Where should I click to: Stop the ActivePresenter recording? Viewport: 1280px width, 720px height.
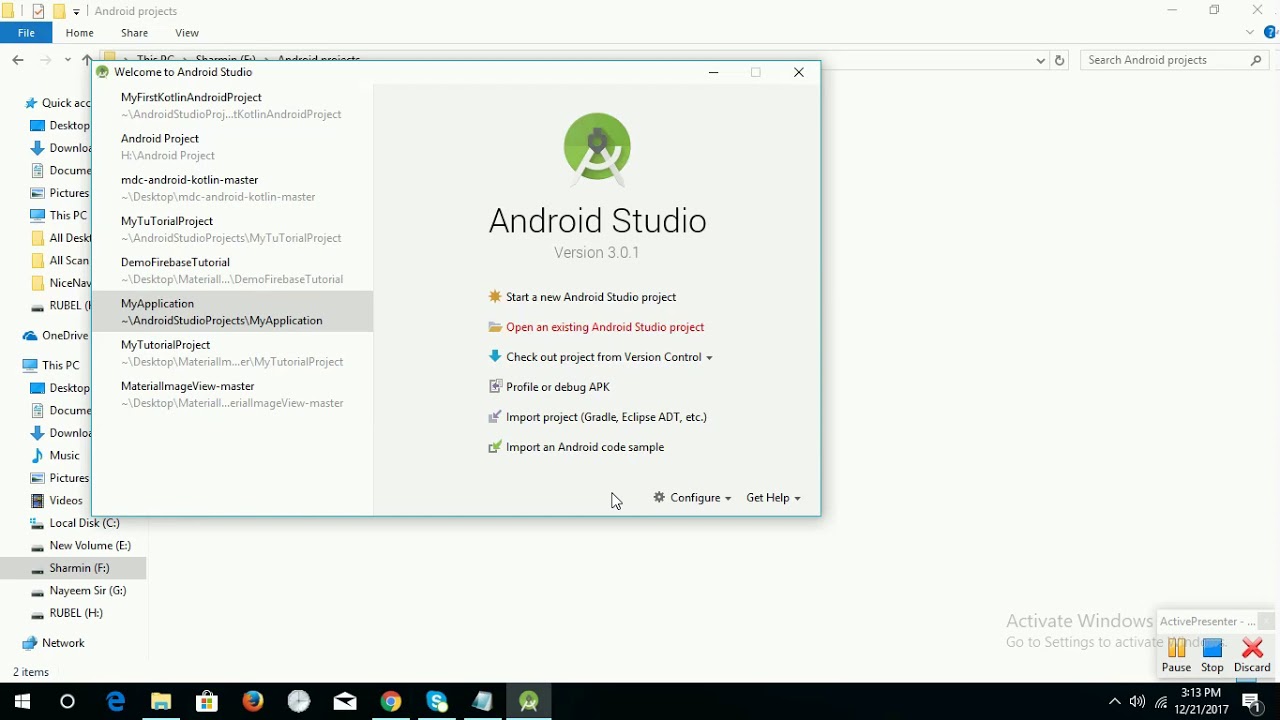click(x=1213, y=656)
